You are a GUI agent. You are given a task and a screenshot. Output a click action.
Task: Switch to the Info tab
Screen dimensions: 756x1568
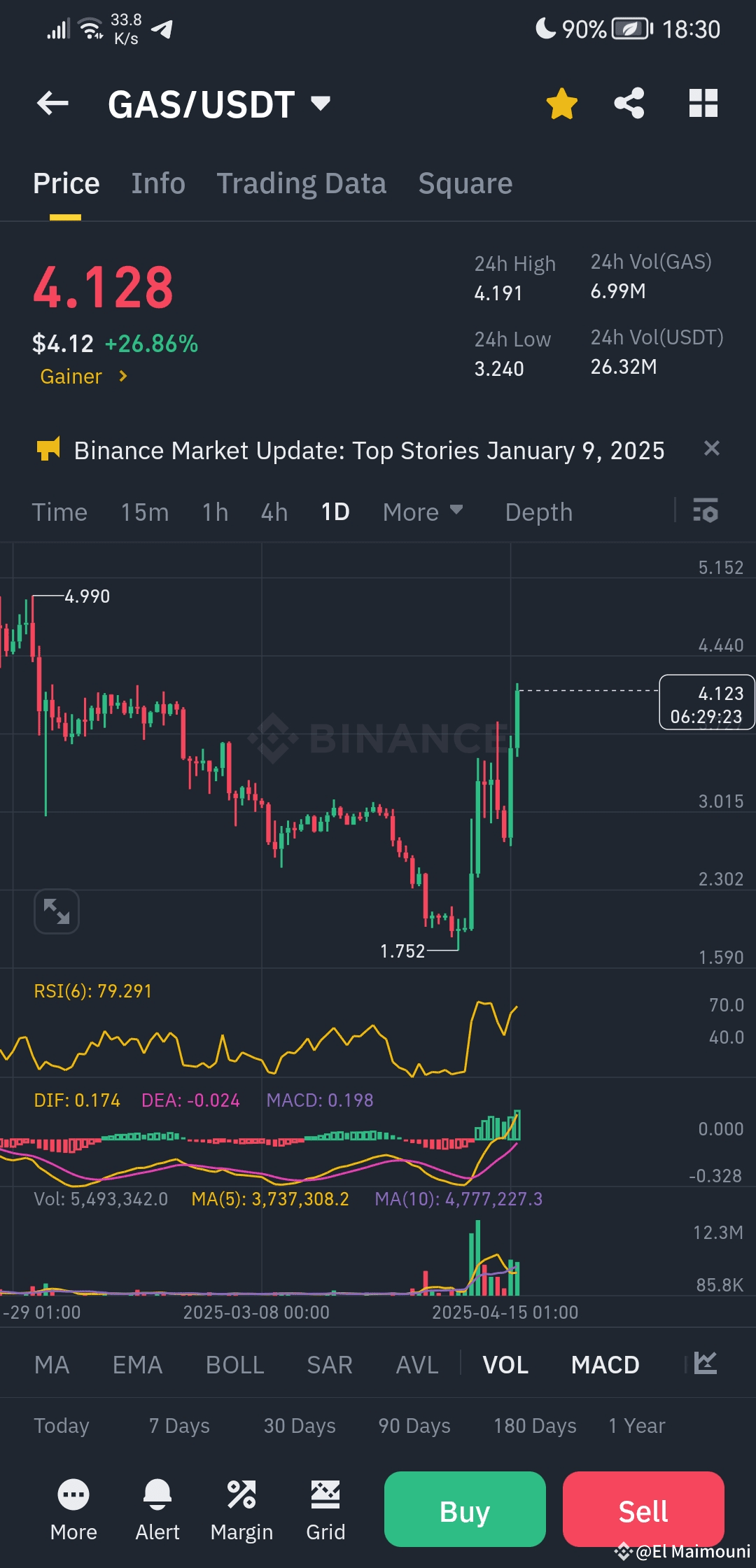158,183
